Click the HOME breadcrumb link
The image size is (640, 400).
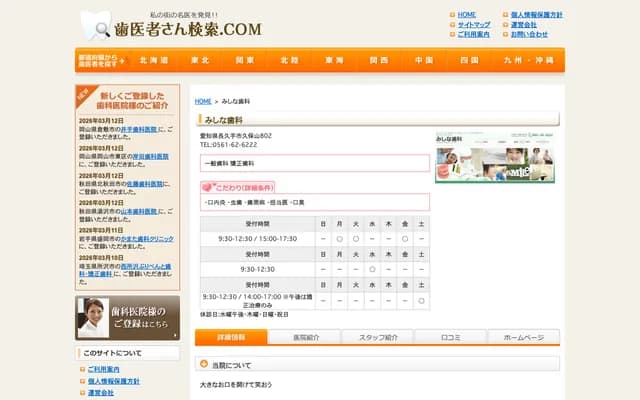tap(203, 102)
